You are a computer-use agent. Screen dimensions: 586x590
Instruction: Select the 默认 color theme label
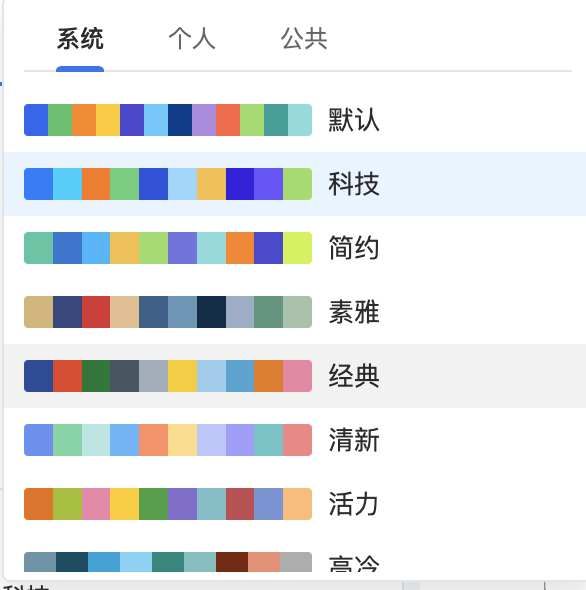point(354,120)
